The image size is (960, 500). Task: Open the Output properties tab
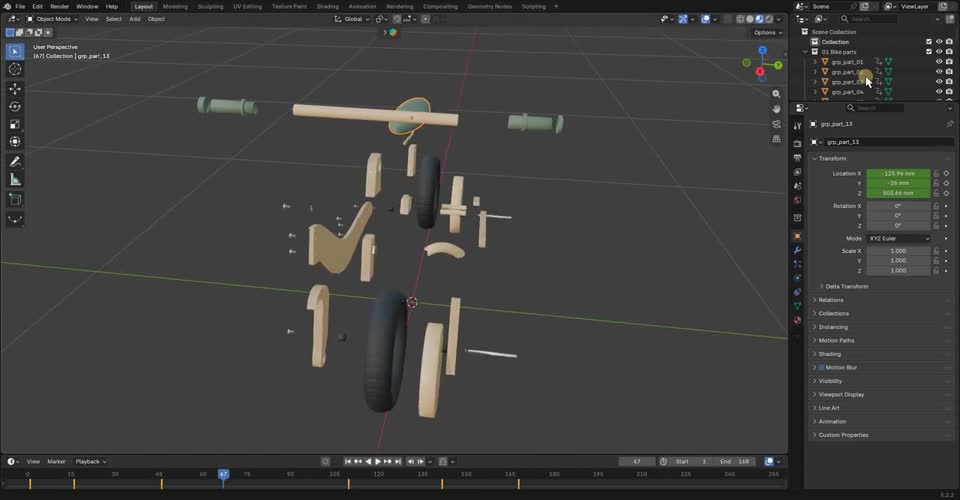[x=797, y=158]
